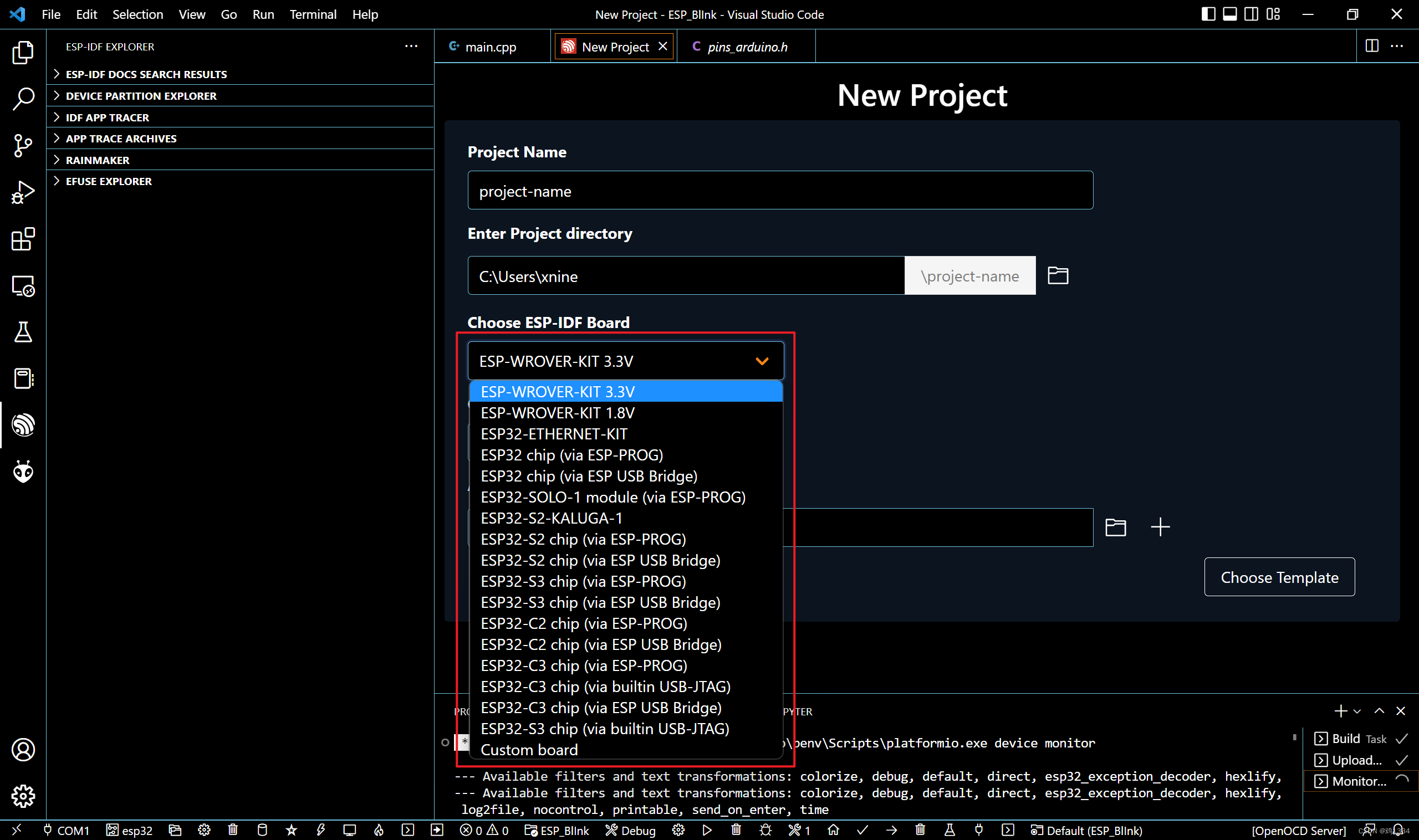Expand the eFuse Explorer section
The image size is (1419, 840).
tap(108, 181)
